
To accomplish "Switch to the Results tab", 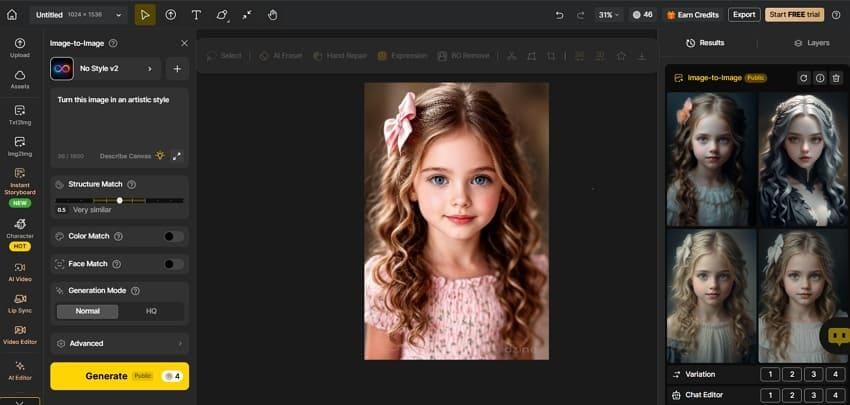I will (x=705, y=43).
